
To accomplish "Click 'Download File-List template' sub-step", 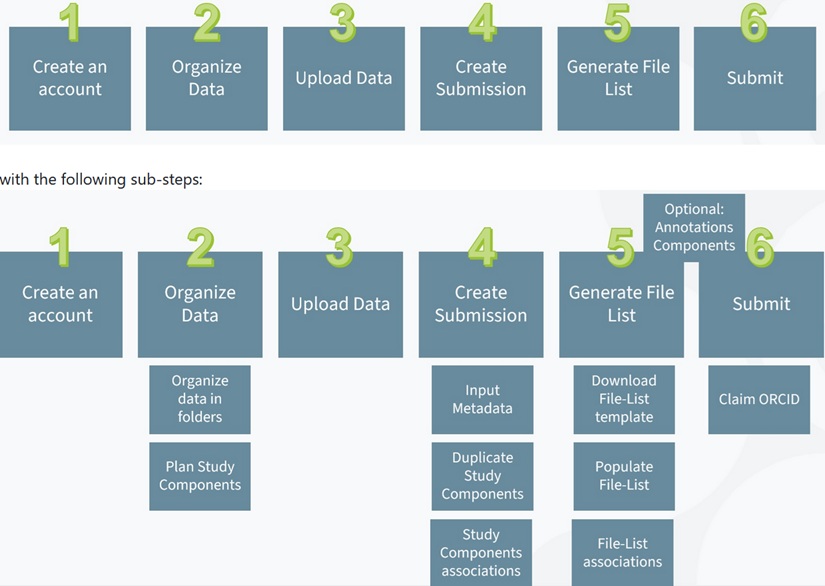I will (624, 399).
